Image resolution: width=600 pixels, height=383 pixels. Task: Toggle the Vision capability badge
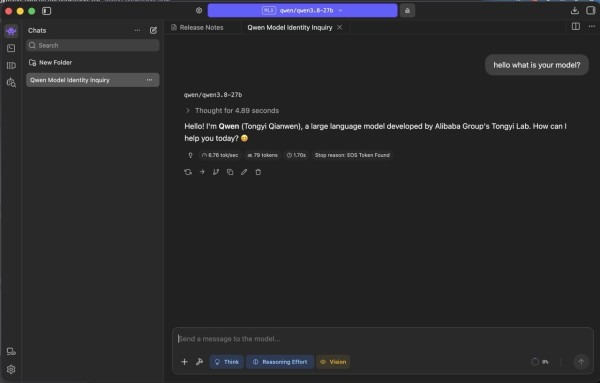[333, 362]
